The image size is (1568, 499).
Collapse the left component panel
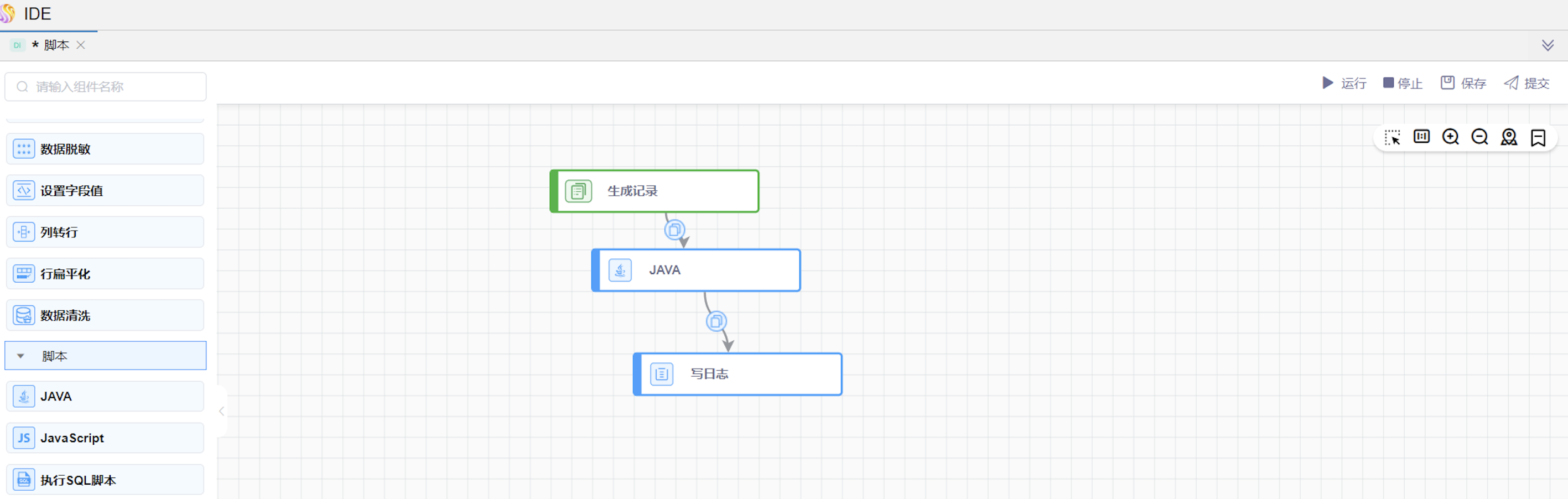tap(221, 412)
